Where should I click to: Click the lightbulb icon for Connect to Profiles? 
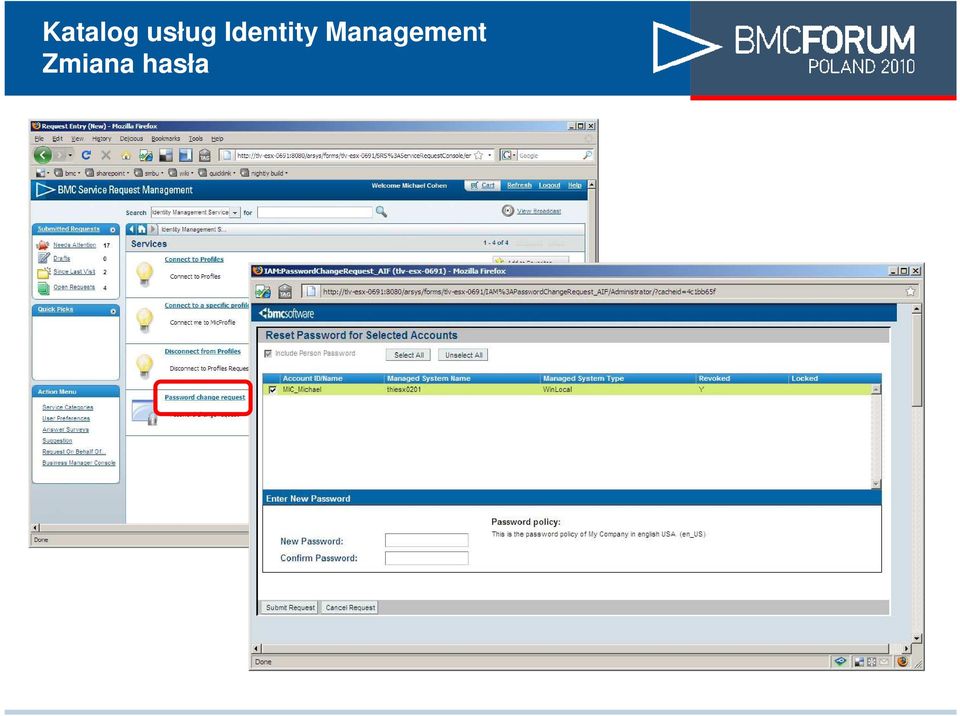tap(144, 274)
